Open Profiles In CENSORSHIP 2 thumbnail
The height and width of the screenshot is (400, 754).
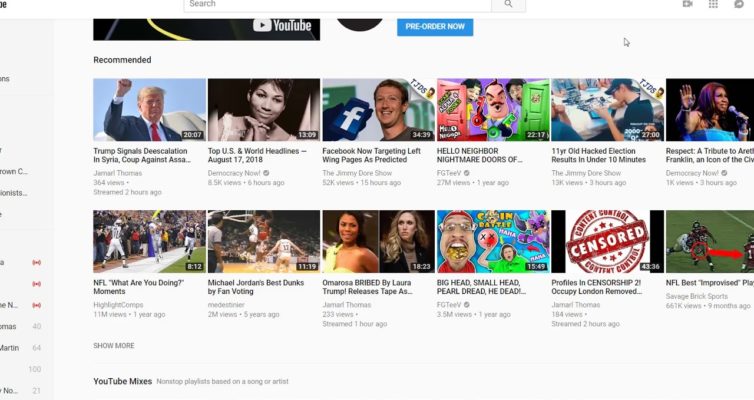click(x=607, y=241)
